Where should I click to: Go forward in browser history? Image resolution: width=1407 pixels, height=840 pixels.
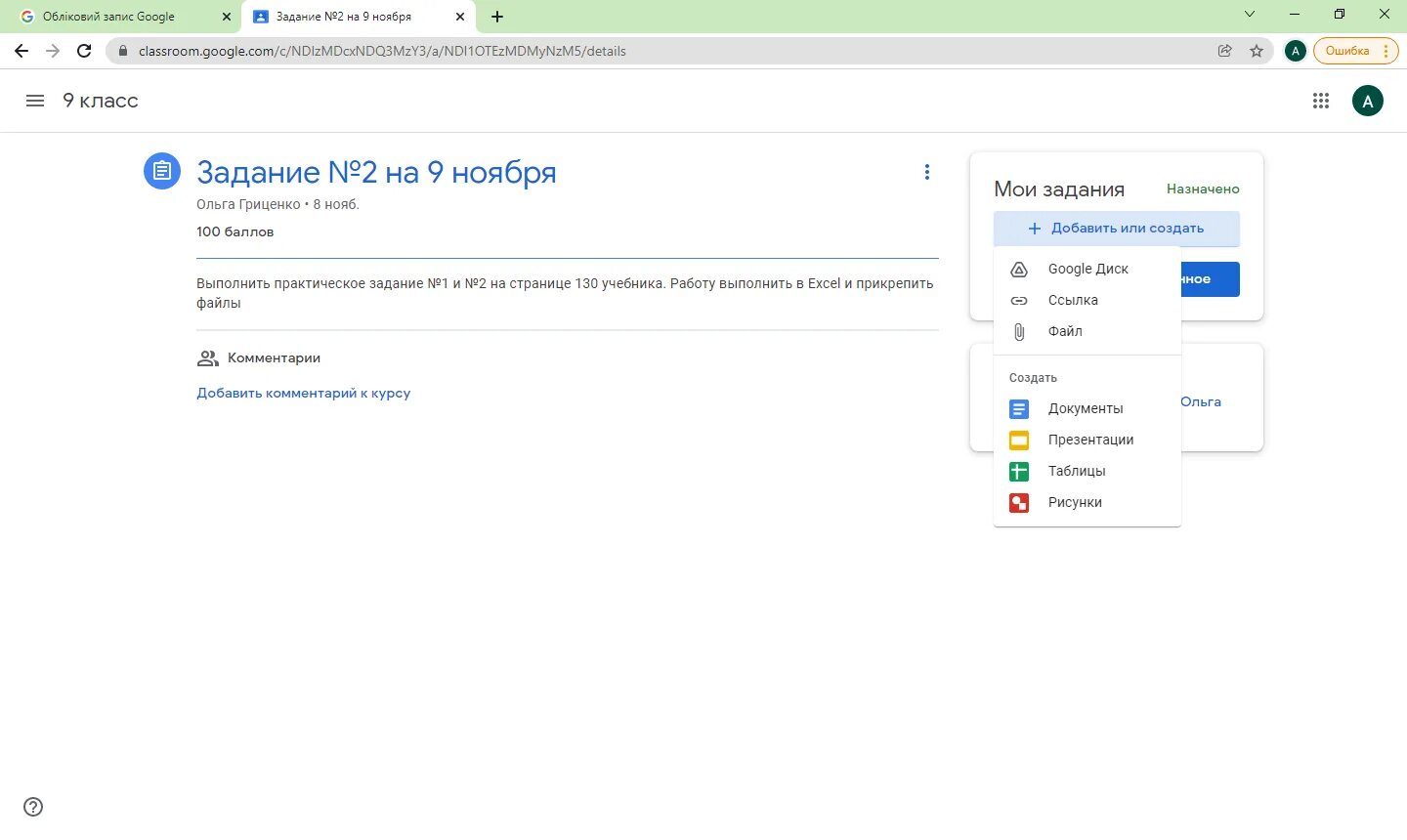[x=53, y=51]
